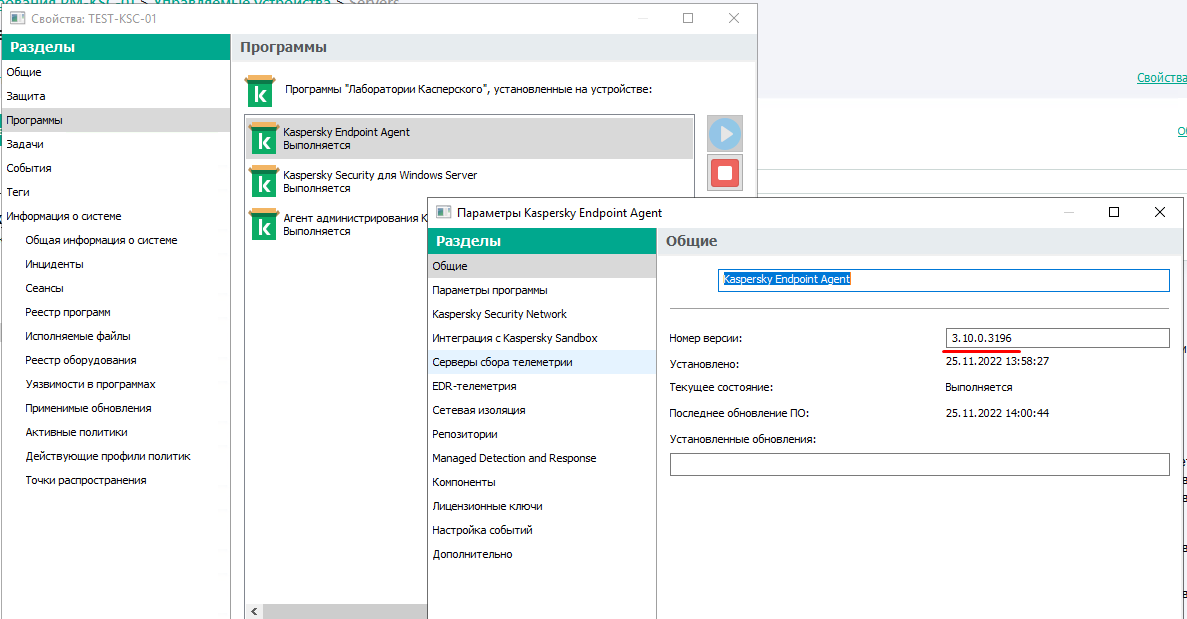Open Лицензионные ключи section
The height and width of the screenshot is (619, 1187).
tap(542, 506)
